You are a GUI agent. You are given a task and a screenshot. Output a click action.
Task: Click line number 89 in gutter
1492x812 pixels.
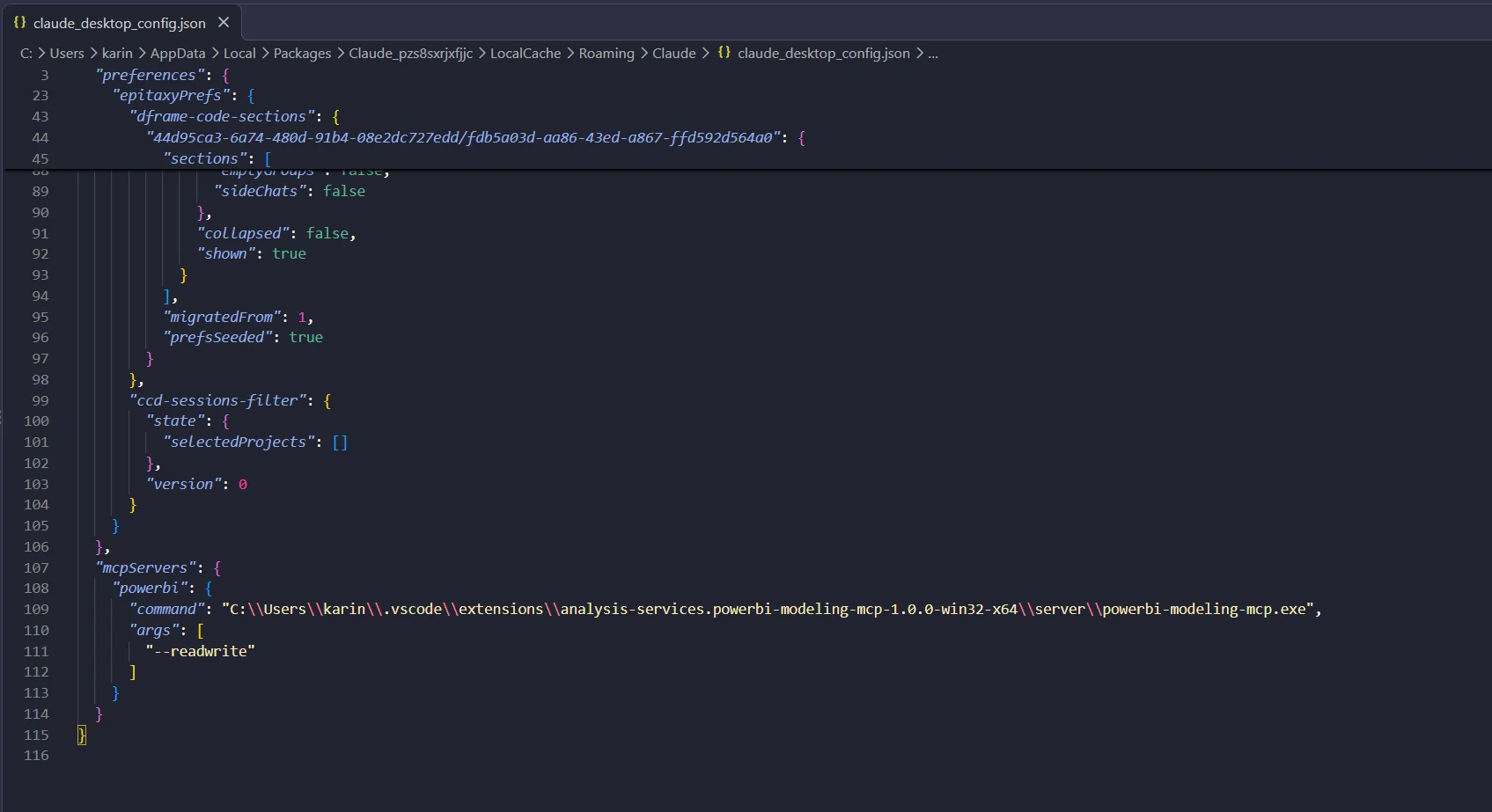pyautogui.click(x=40, y=191)
